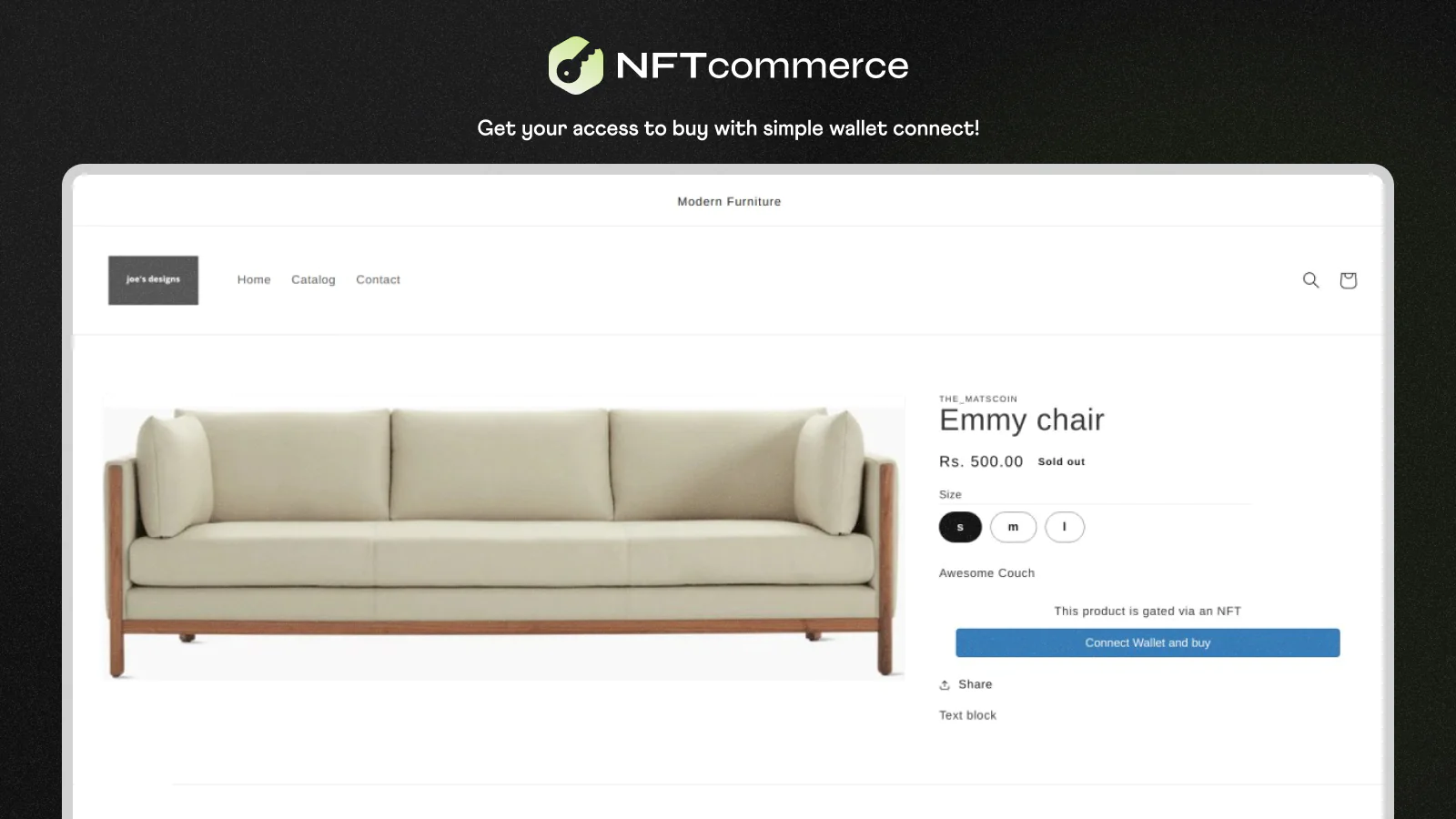
Task: Select size s option
Action: click(x=960, y=527)
